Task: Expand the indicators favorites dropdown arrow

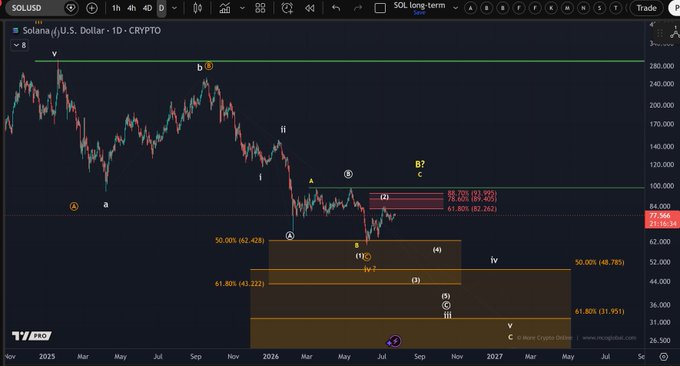Action: click(x=242, y=8)
